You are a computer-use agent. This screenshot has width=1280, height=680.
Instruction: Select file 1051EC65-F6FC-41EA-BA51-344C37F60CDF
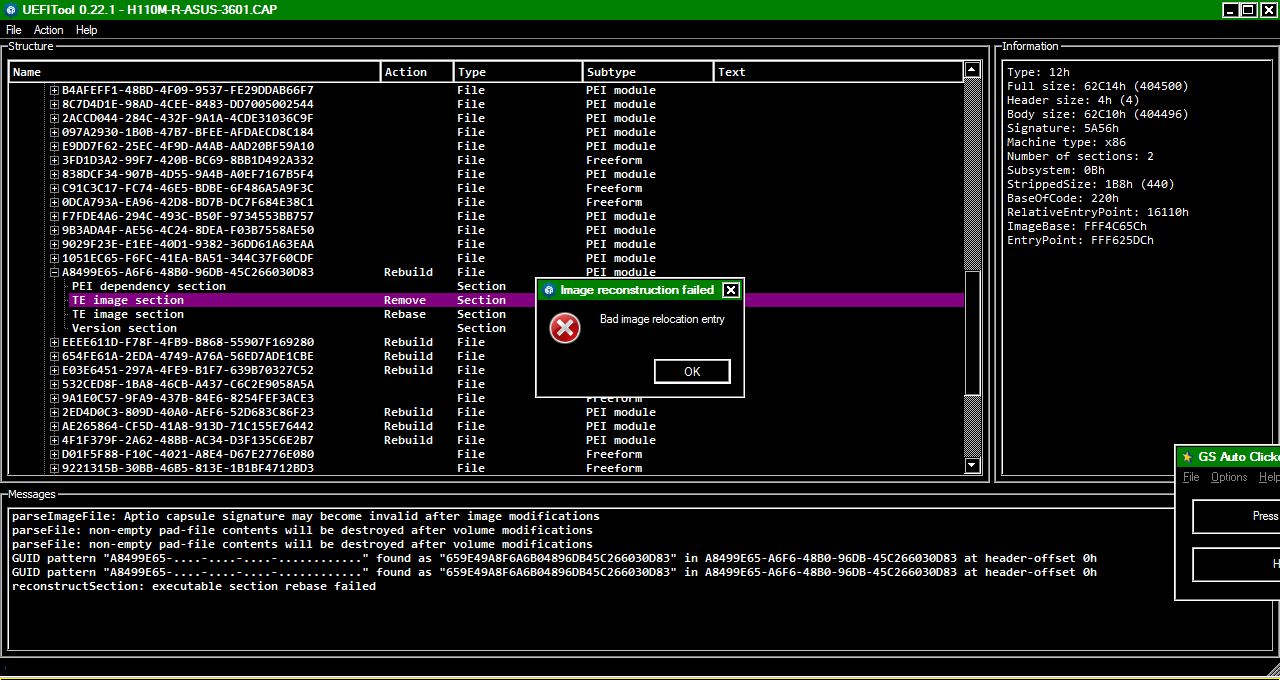tap(188, 258)
